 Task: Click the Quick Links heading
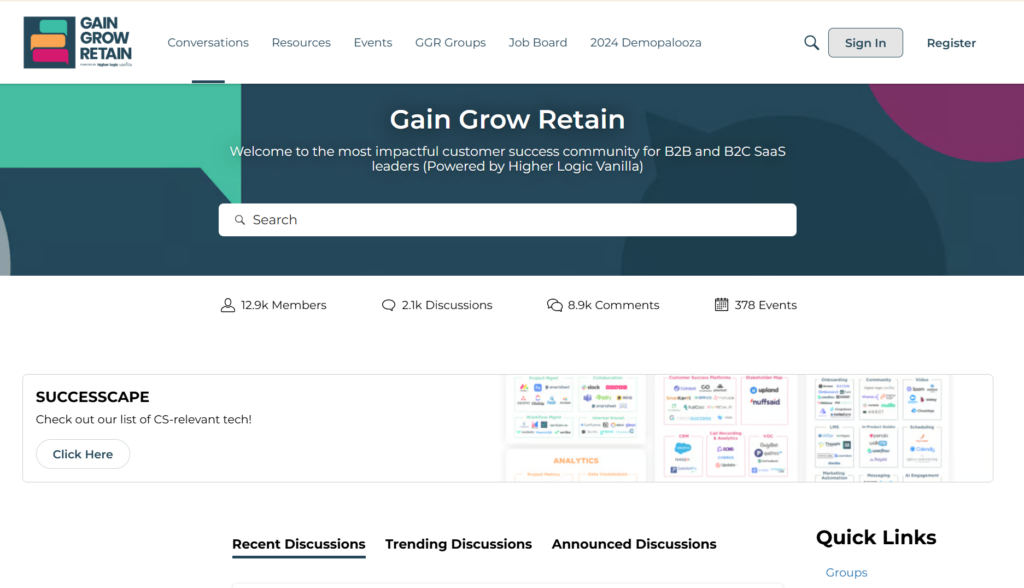tap(876, 538)
